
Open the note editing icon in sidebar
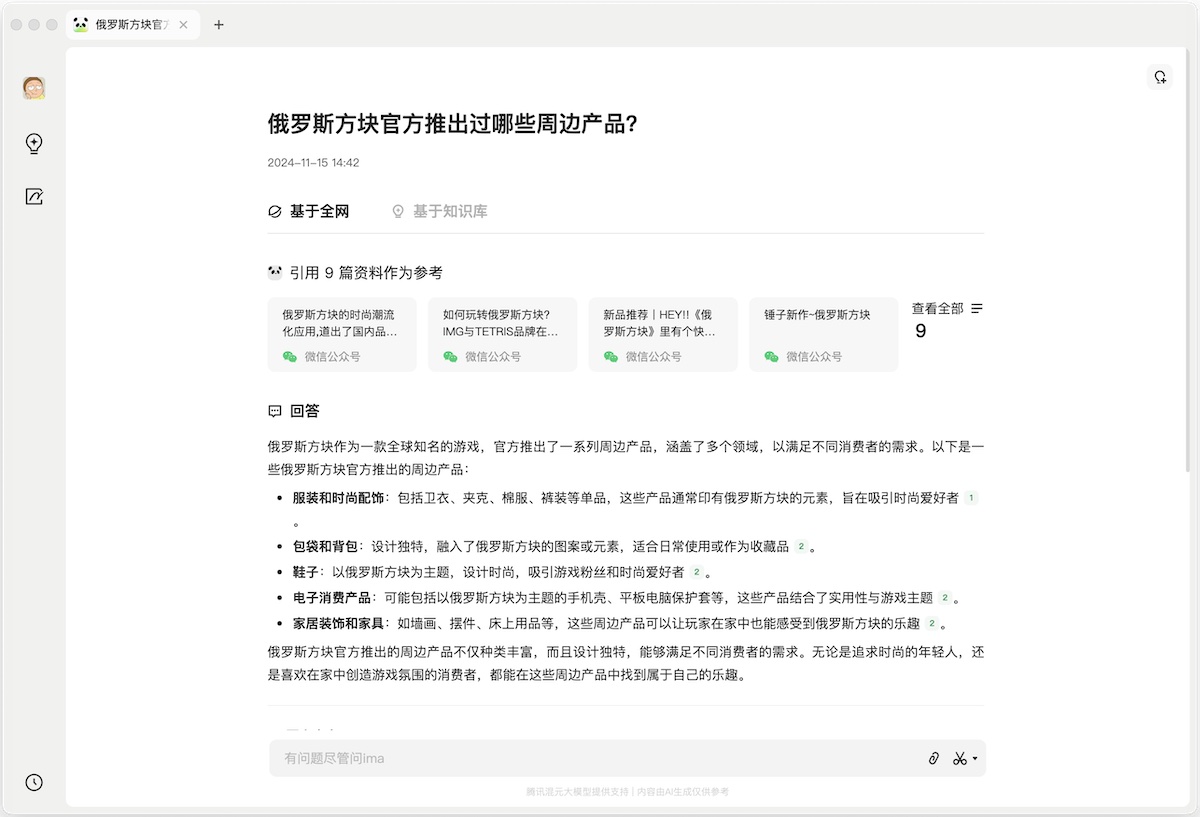click(34, 197)
